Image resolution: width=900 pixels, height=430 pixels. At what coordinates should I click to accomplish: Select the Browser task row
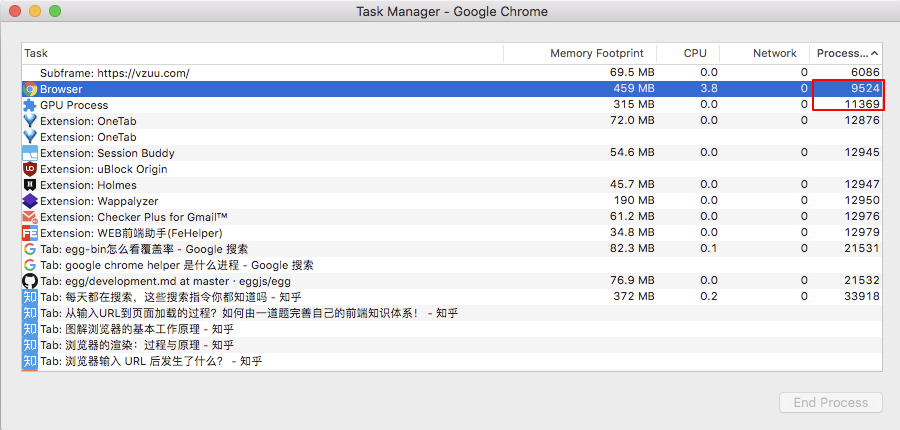452,89
